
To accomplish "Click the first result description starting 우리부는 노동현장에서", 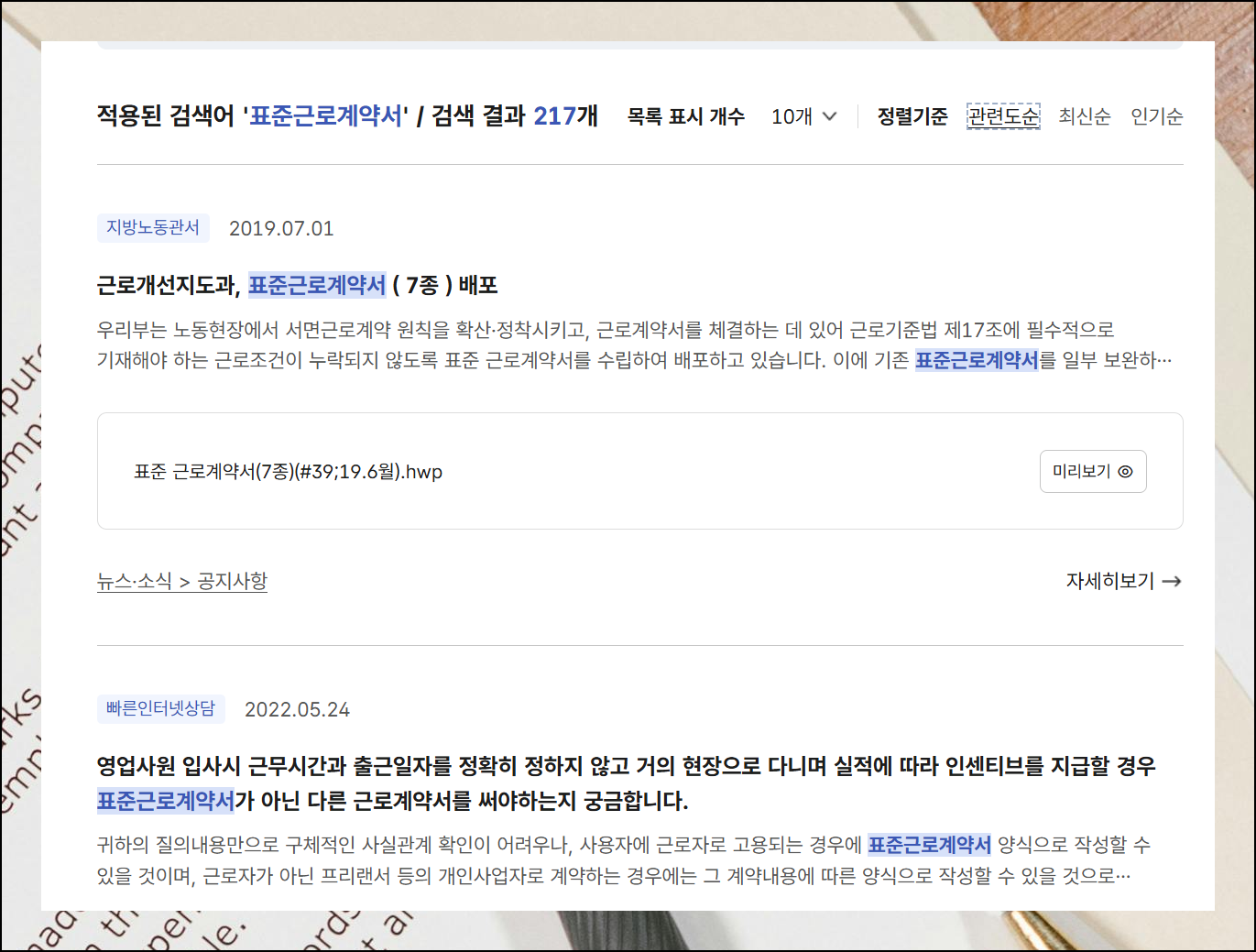I will point(634,345).
